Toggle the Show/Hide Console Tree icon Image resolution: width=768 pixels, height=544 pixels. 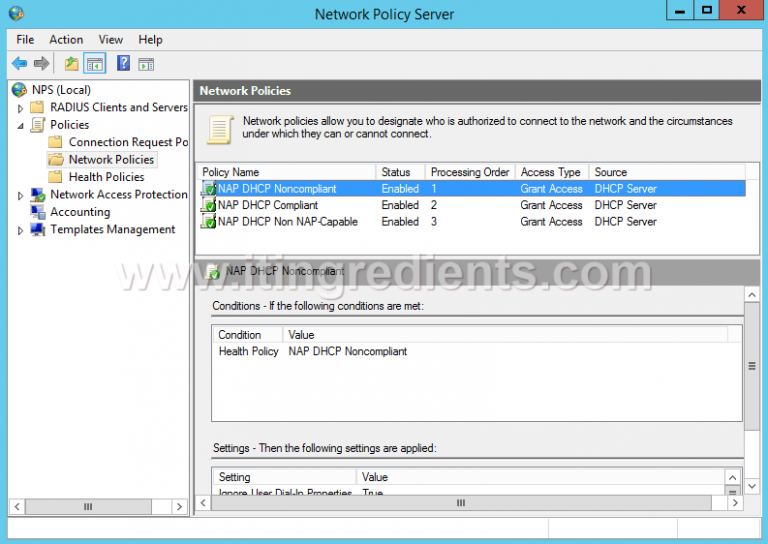(95, 64)
